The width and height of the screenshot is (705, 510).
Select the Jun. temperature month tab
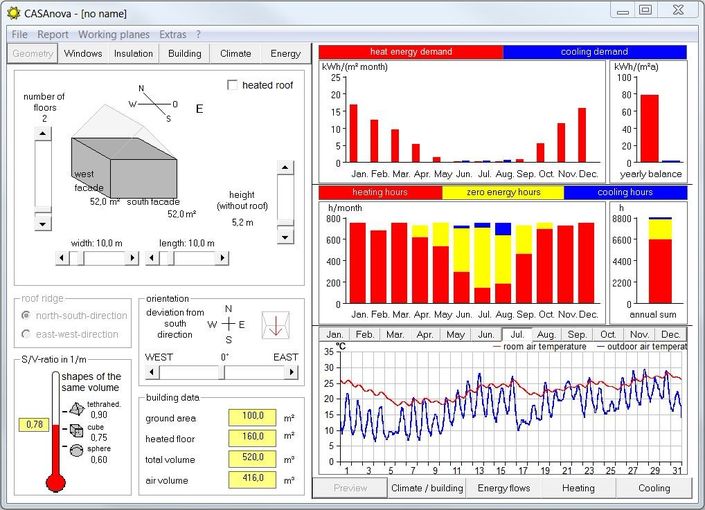coord(486,334)
